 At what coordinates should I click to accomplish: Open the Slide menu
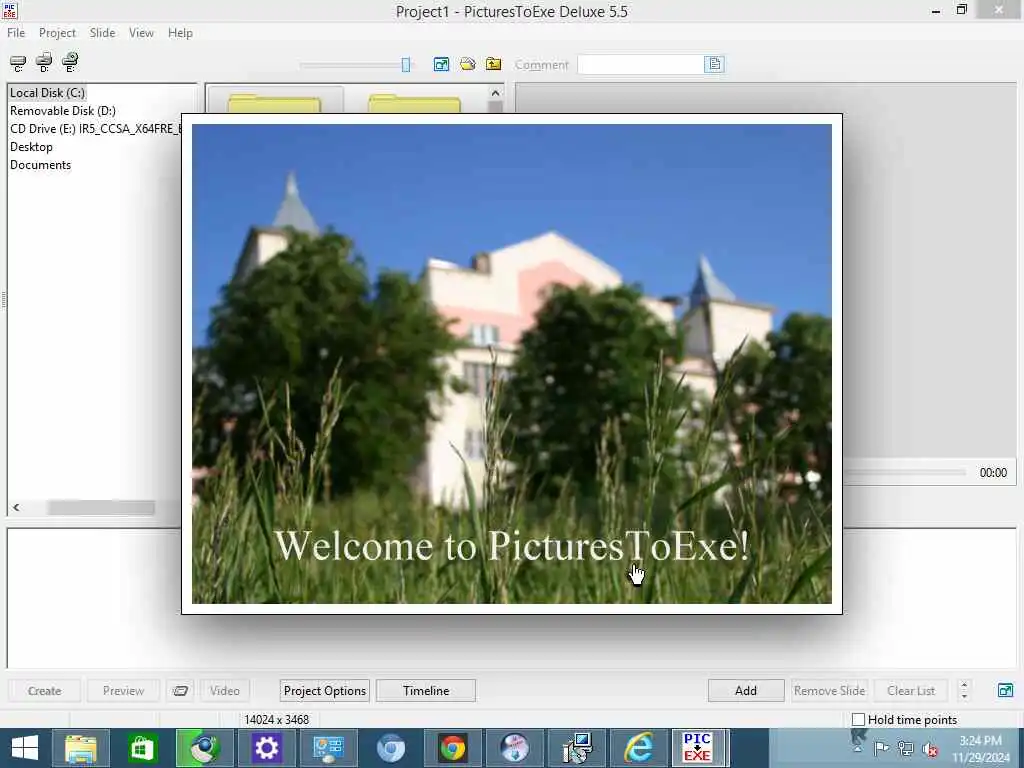(102, 33)
